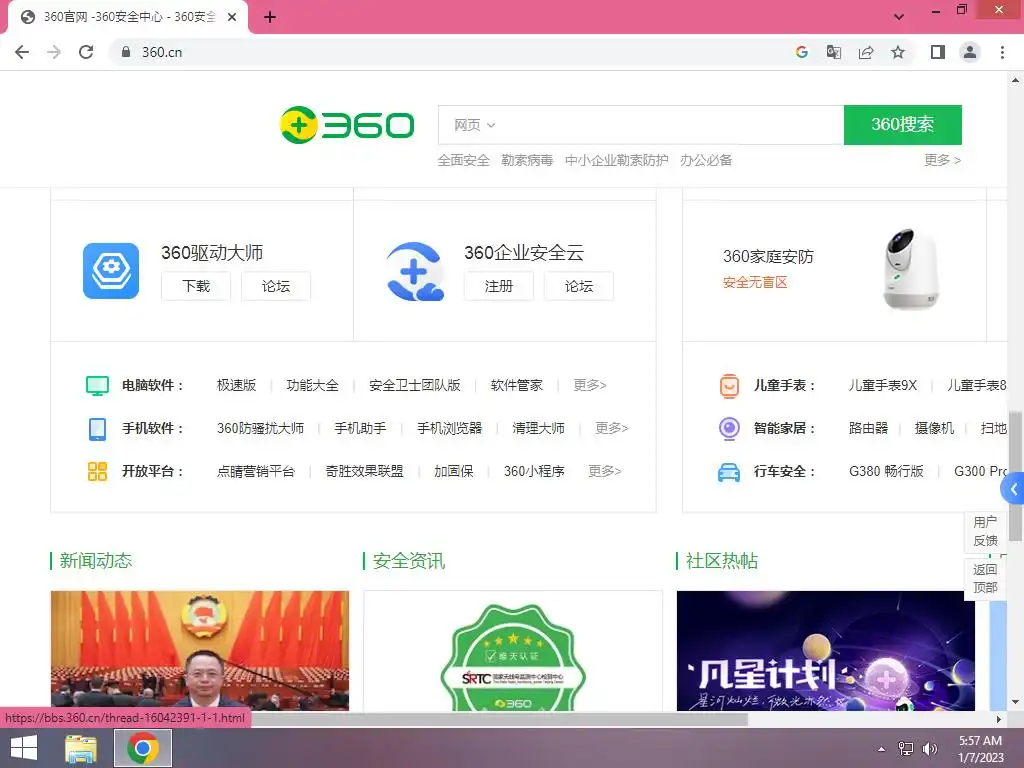Image resolution: width=1024 pixels, height=768 pixels.
Task: Click the site lock icon
Action: pos(126,52)
